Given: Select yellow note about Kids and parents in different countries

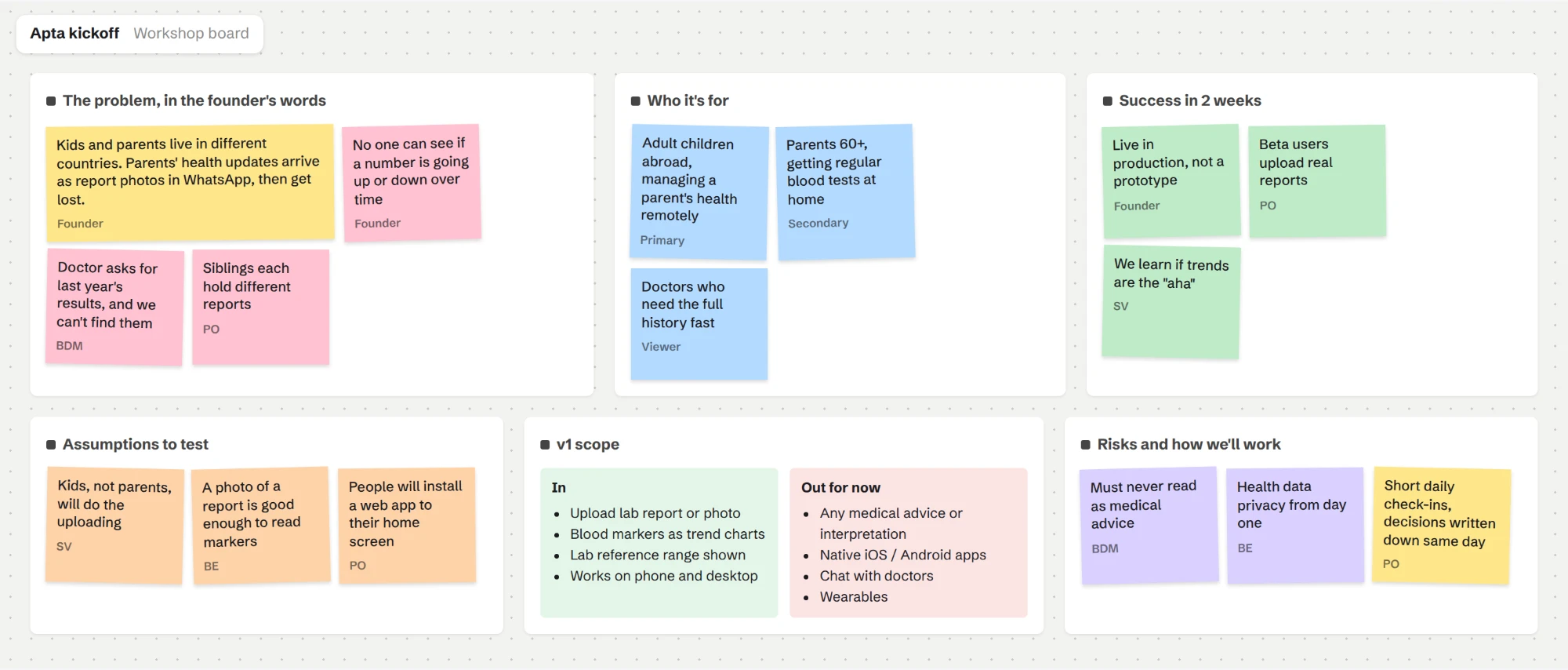Looking at the screenshot, I should pyautogui.click(x=190, y=182).
